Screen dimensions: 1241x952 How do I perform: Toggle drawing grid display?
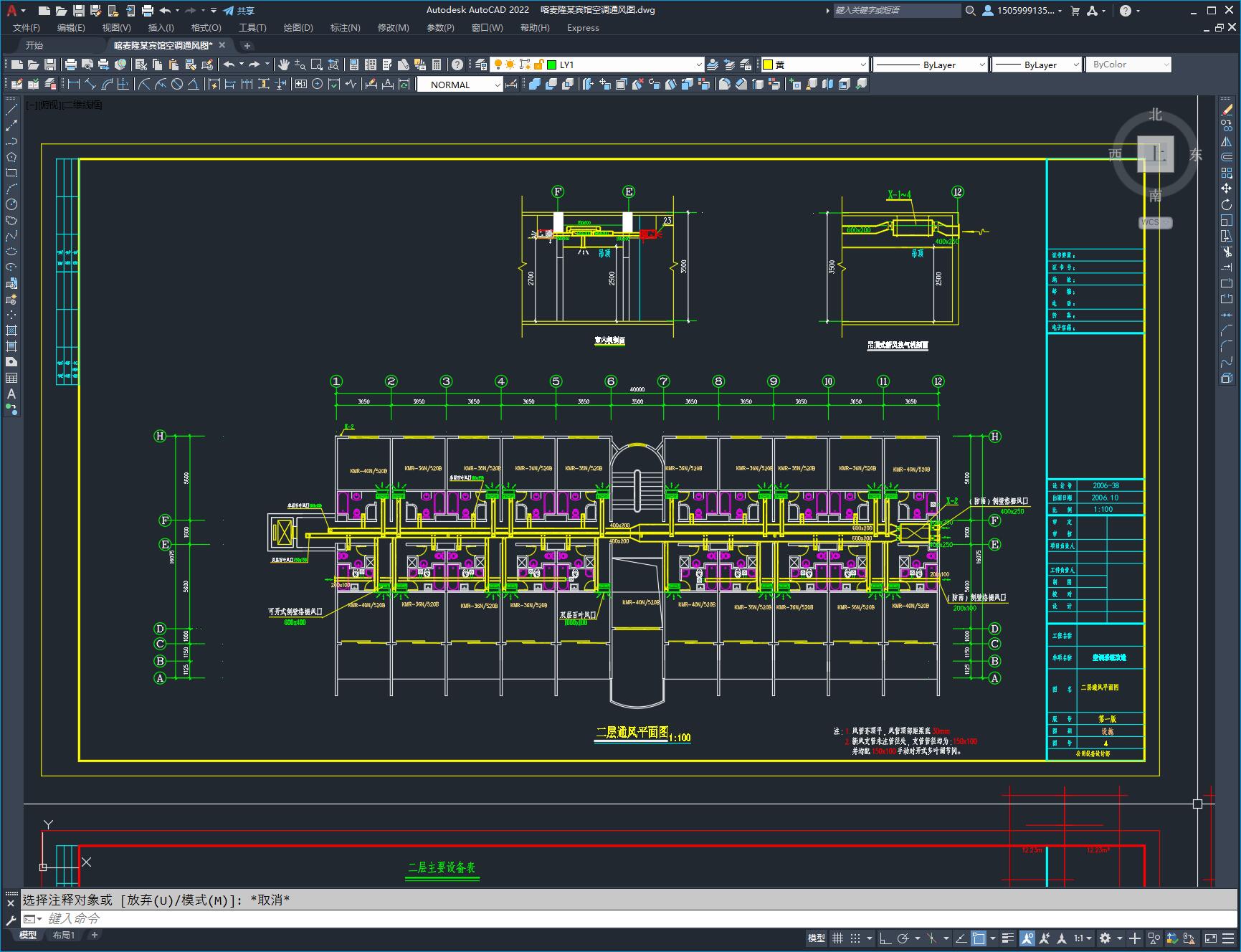[x=837, y=938]
